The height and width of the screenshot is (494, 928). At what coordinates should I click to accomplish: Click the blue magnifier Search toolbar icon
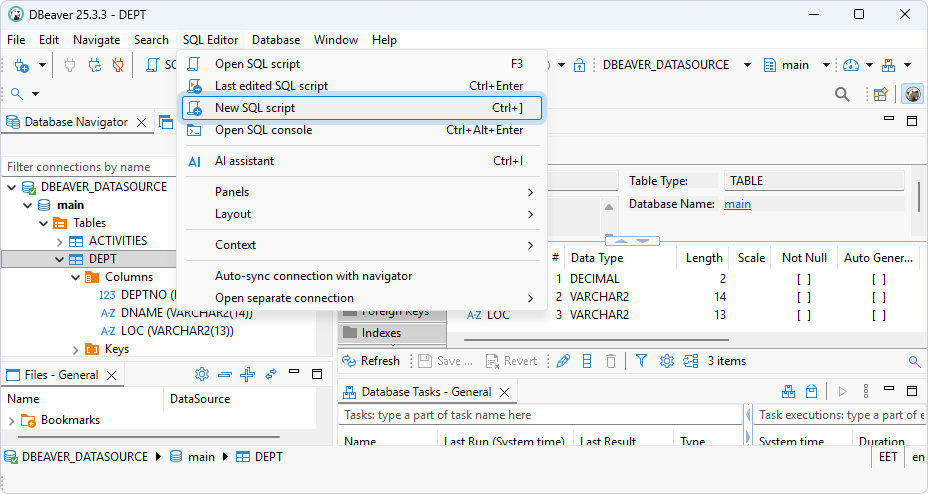[x=17, y=93]
